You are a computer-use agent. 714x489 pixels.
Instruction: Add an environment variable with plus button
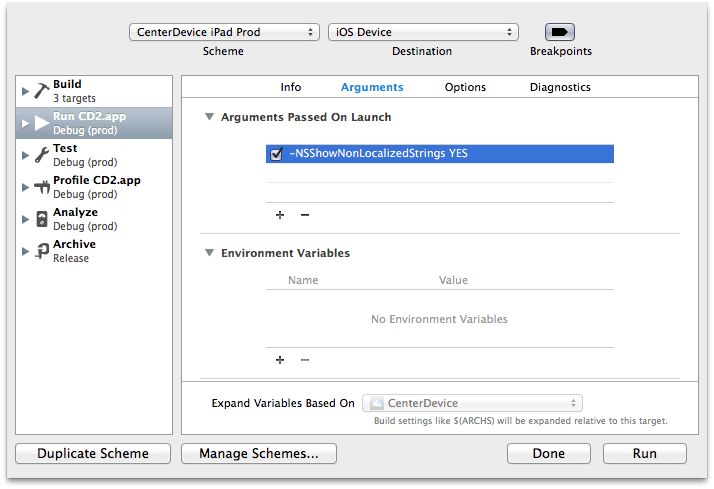coord(280,360)
